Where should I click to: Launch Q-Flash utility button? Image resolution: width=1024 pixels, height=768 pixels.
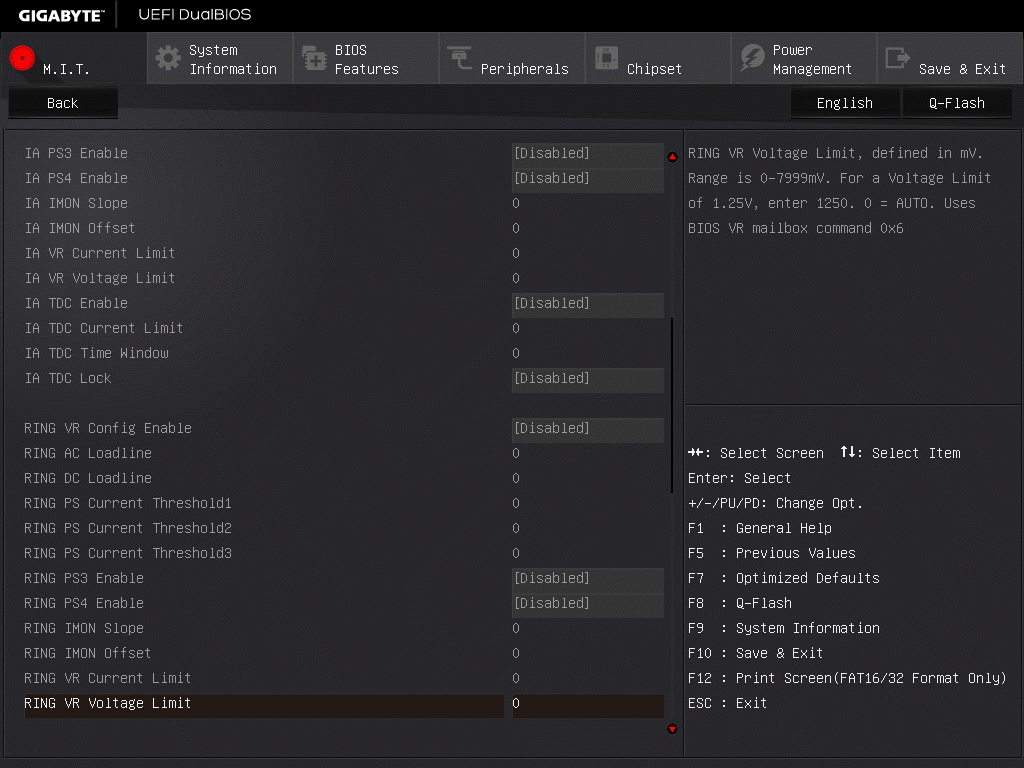coord(957,103)
